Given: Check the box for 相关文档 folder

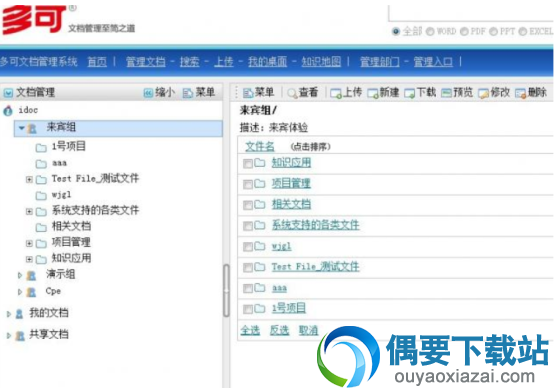Looking at the screenshot, I should [x=248, y=205].
